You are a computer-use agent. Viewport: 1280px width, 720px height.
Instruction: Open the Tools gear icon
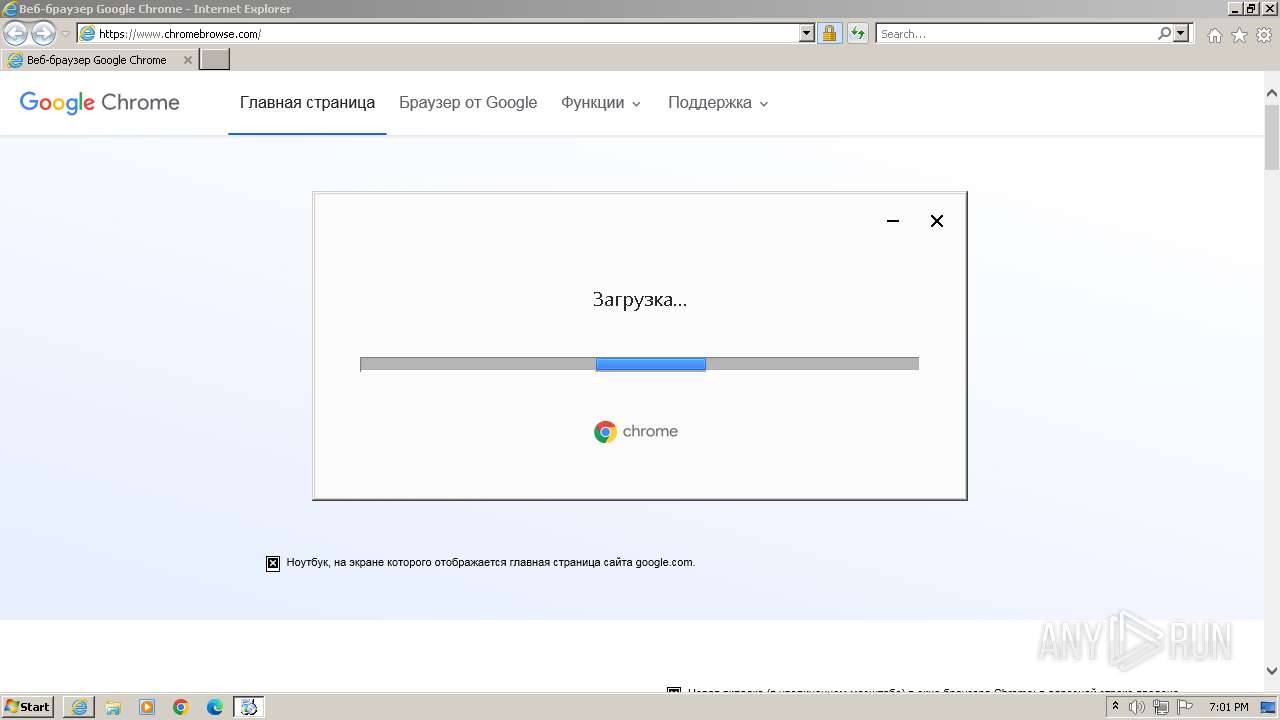(1264, 35)
